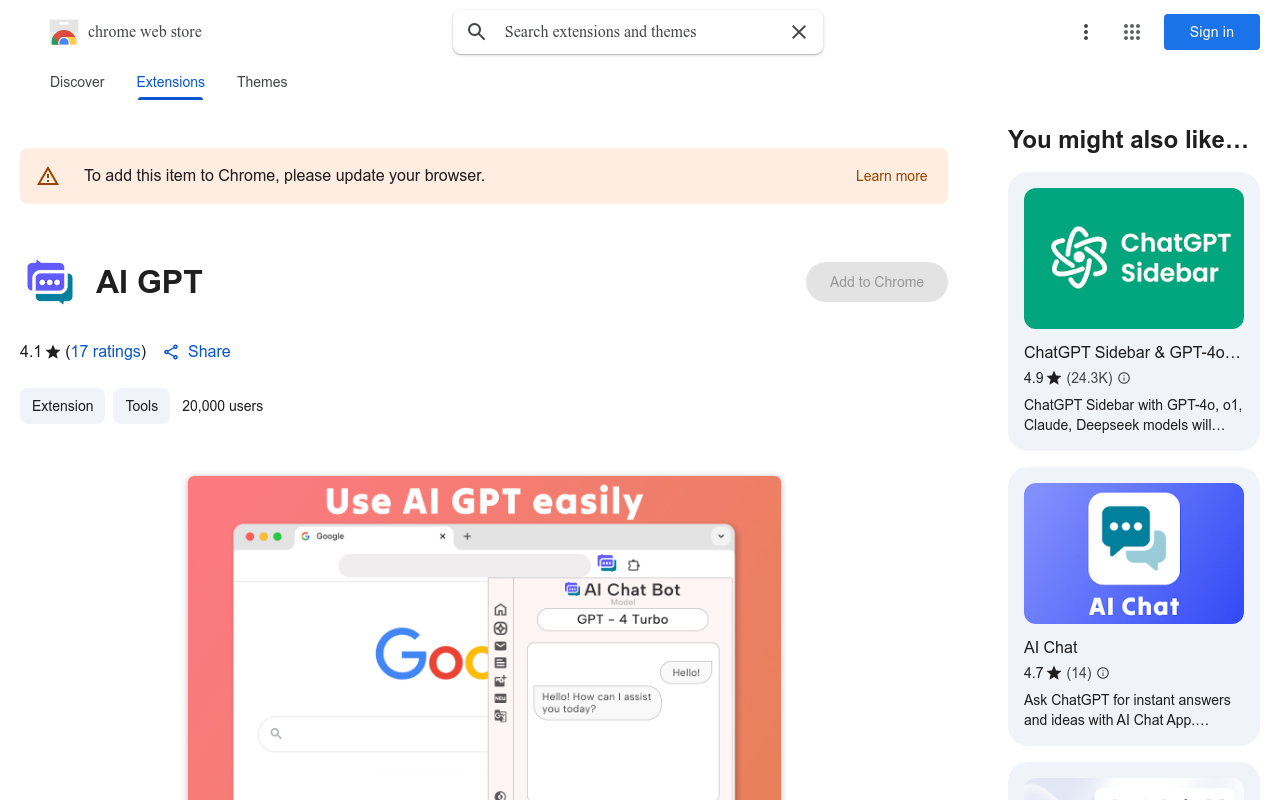
Task: Click the info icon beside ChatGPT Sidebar rating
Action: [x=1124, y=378]
